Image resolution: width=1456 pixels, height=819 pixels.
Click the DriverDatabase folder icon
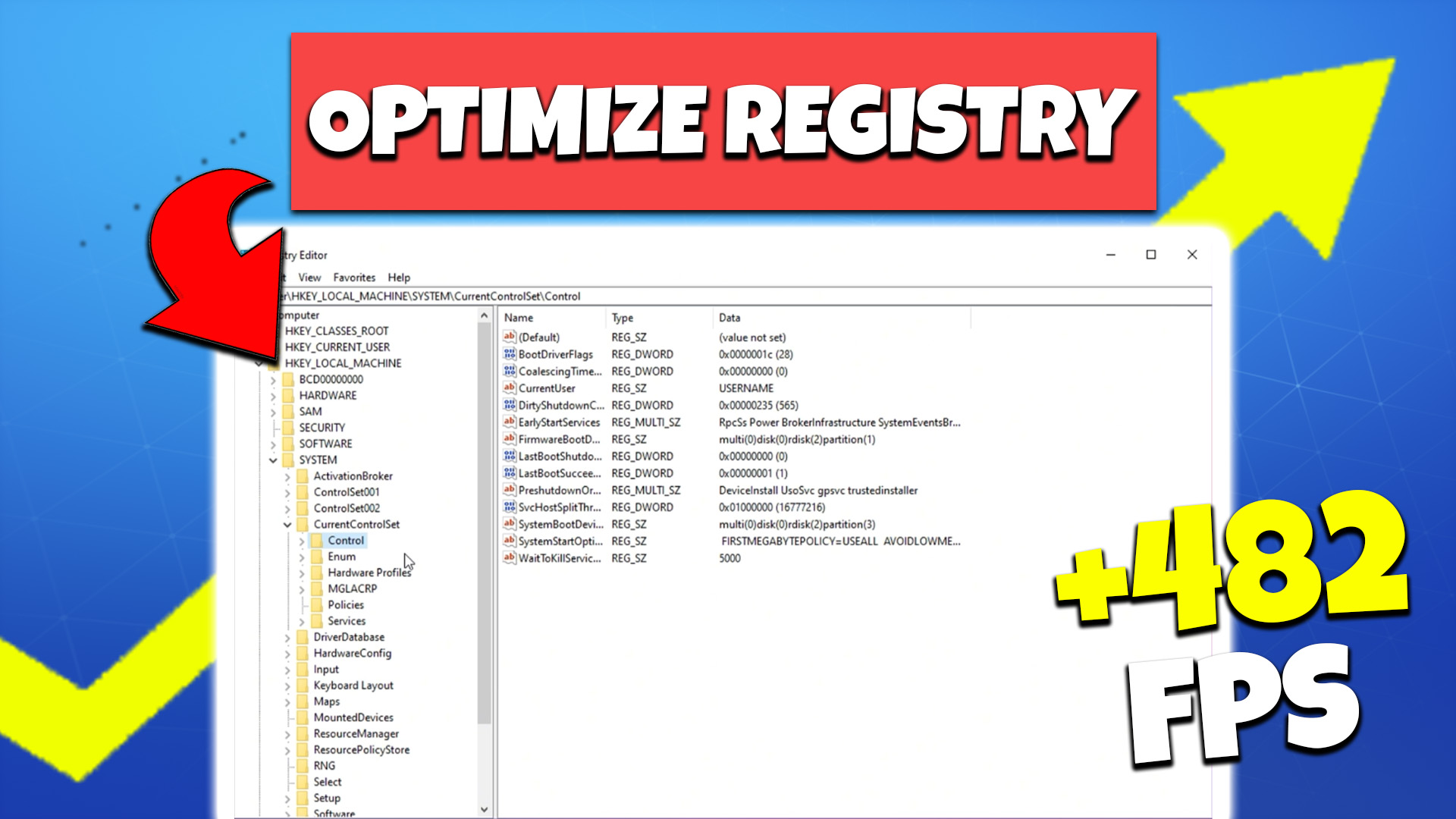pyautogui.click(x=303, y=637)
